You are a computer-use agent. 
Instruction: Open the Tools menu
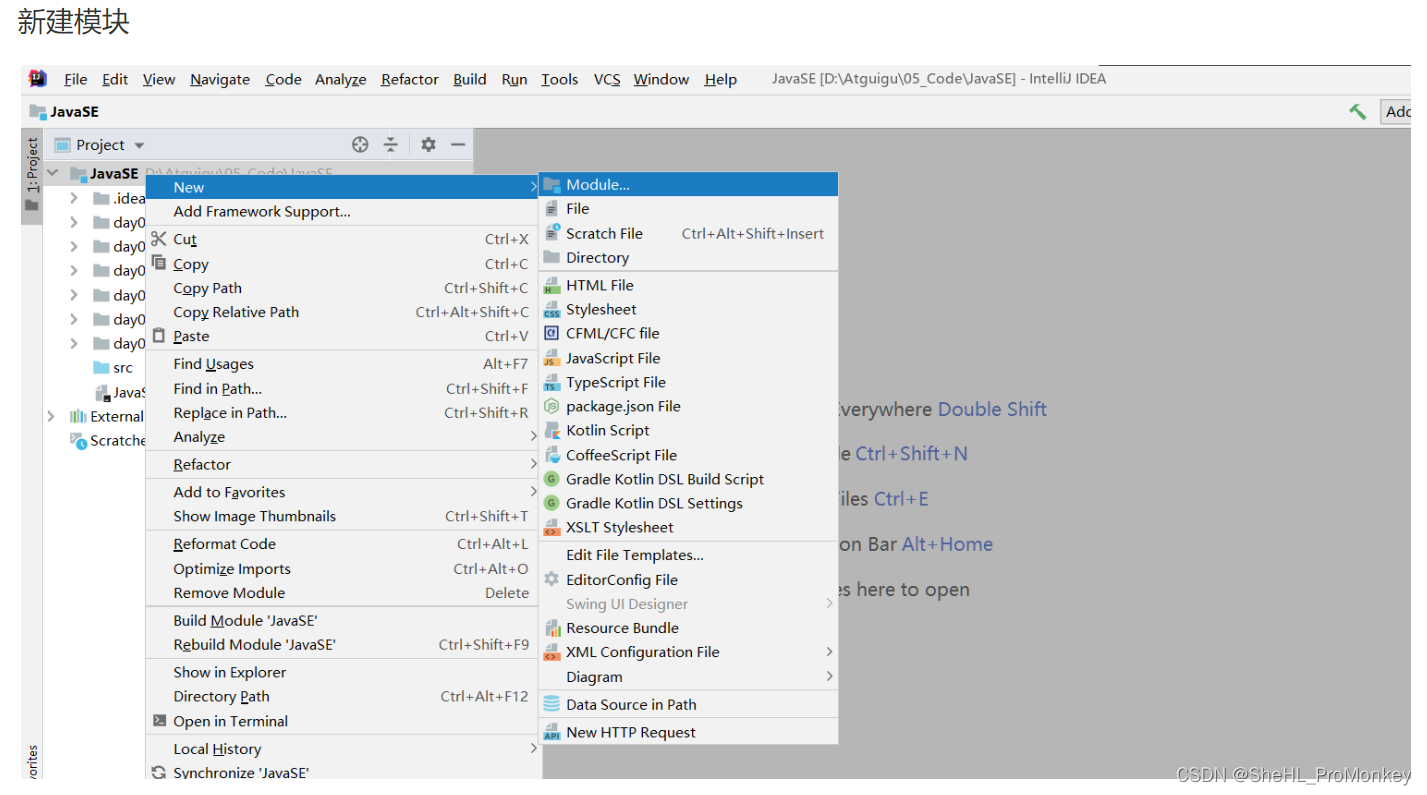pos(560,79)
